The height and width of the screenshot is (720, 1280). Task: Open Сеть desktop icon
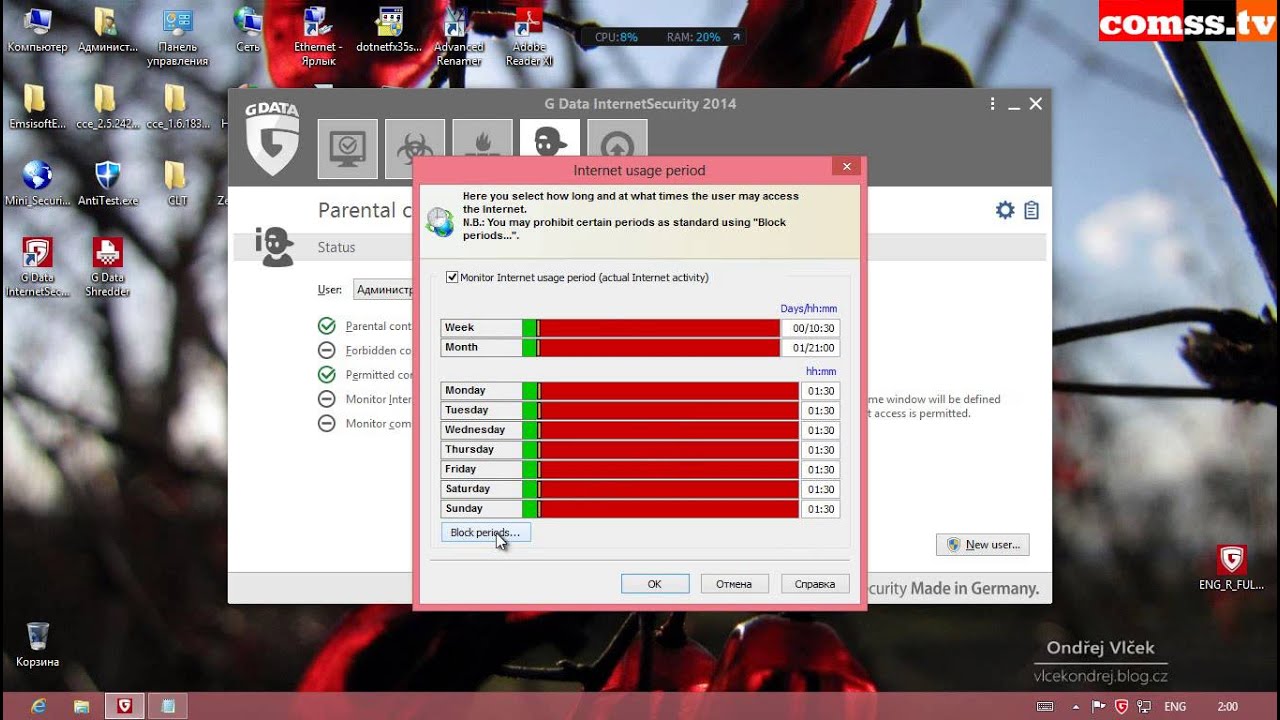click(248, 30)
